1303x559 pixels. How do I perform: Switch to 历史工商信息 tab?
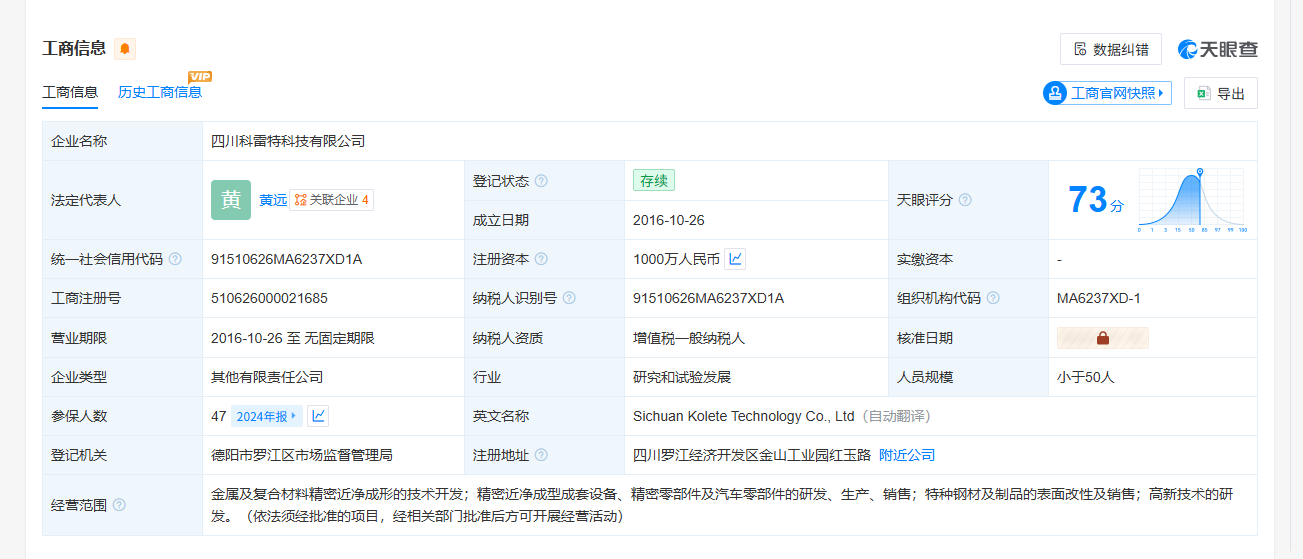pos(160,92)
